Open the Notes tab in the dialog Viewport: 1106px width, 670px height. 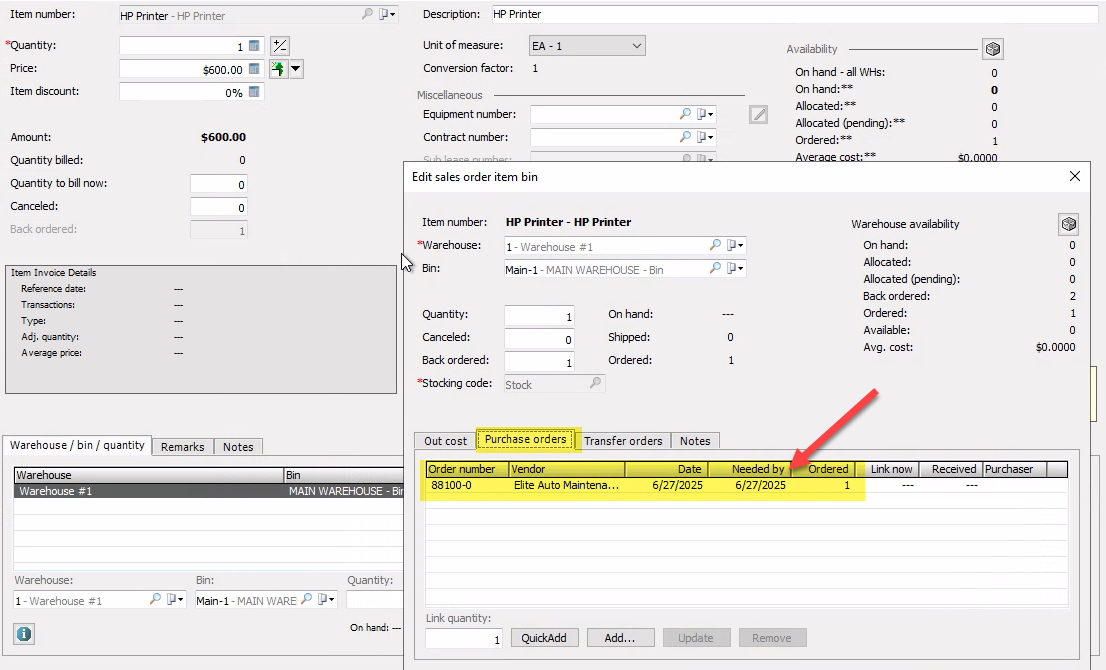(x=695, y=441)
